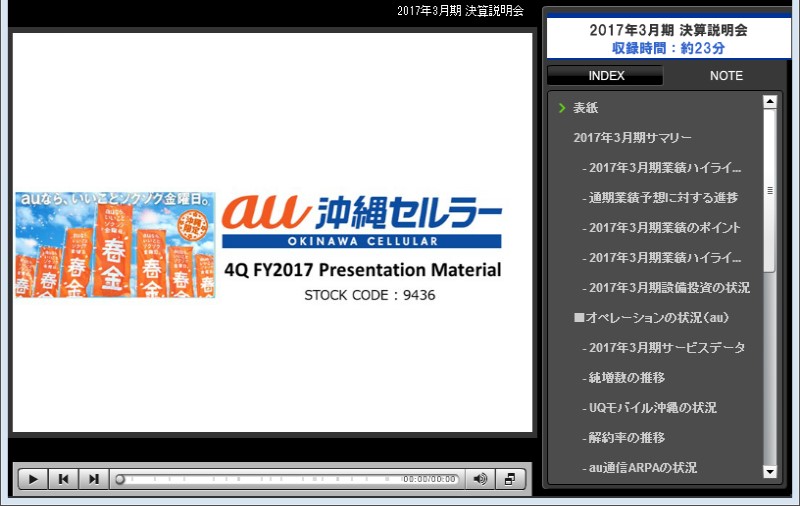The height and width of the screenshot is (506, 800).
Task: Open 2017年3月期業績のポイント chapter
Action: pyautogui.click(x=661, y=227)
